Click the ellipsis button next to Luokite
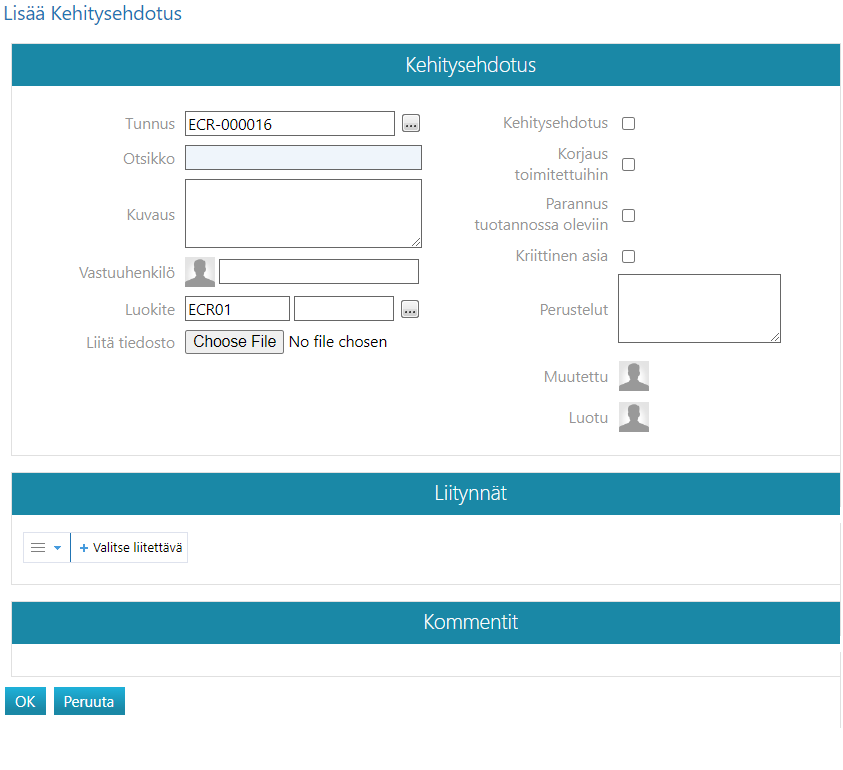This screenshot has width=843, height=770. tap(410, 309)
